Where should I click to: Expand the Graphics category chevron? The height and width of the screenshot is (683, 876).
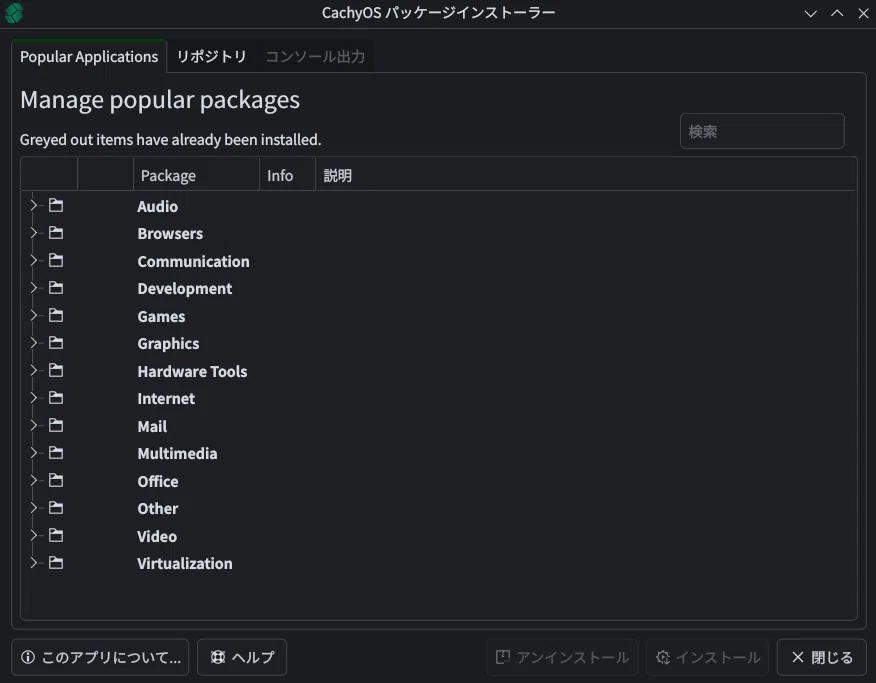click(34, 342)
